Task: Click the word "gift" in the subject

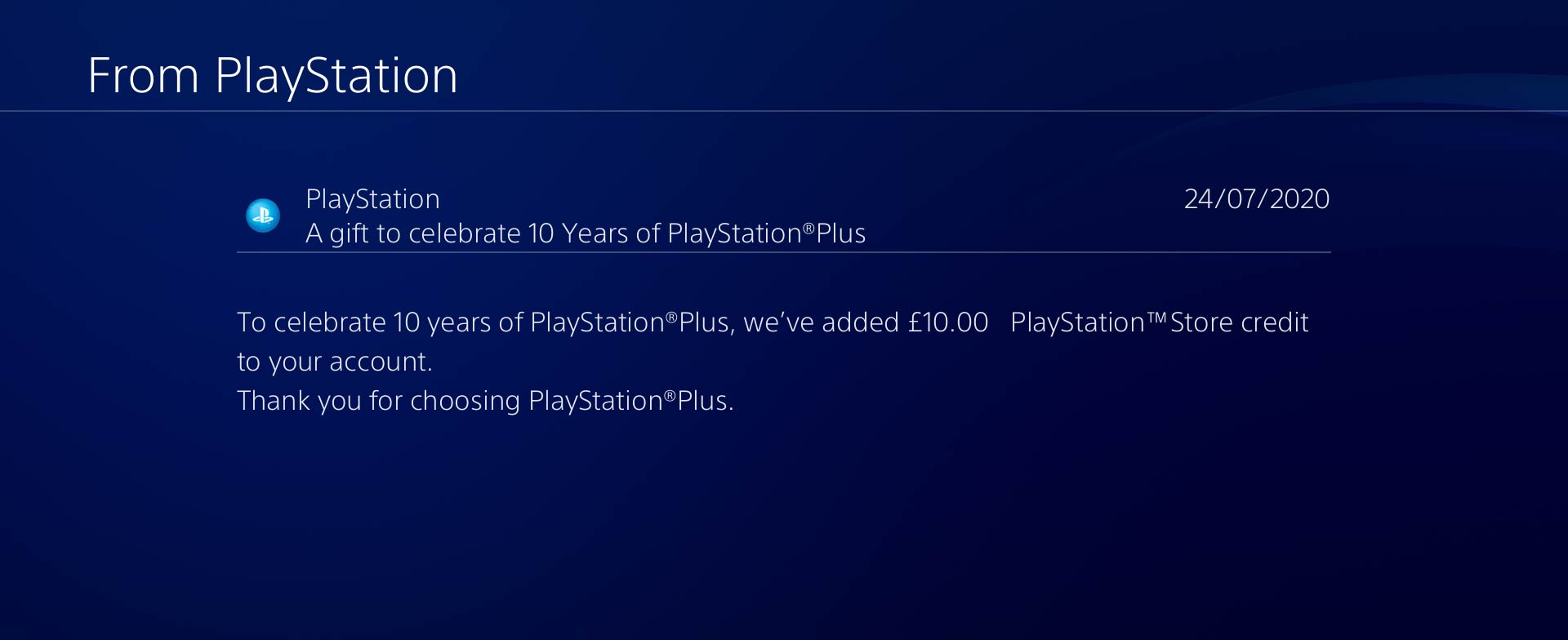Action: click(349, 233)
